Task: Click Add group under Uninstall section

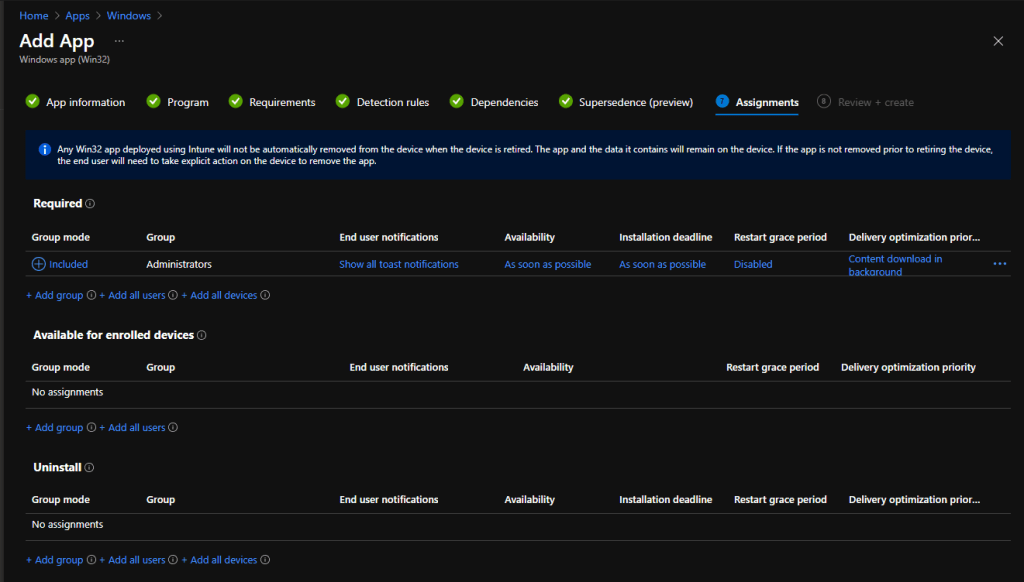Action: point(54,560)
